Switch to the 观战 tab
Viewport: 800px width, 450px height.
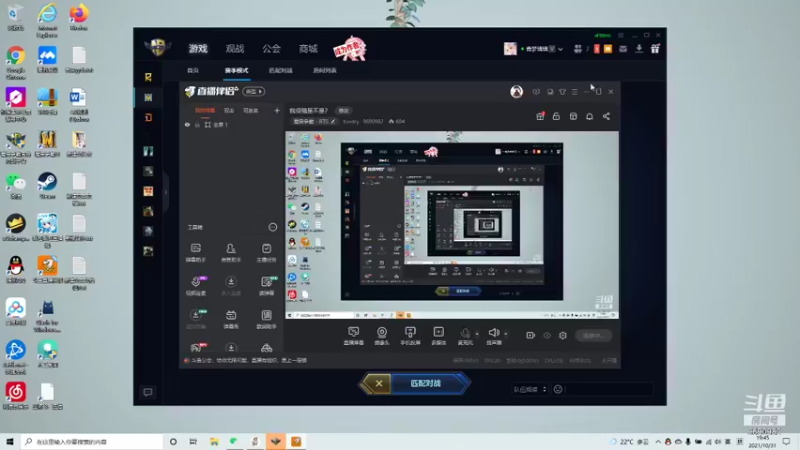[235, 49]
